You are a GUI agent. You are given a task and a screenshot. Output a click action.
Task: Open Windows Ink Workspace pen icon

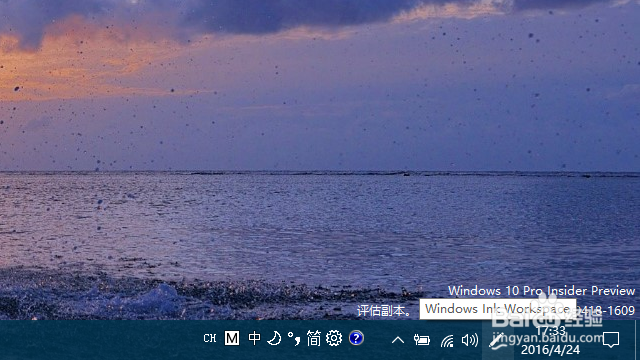[x=498, y=340]
